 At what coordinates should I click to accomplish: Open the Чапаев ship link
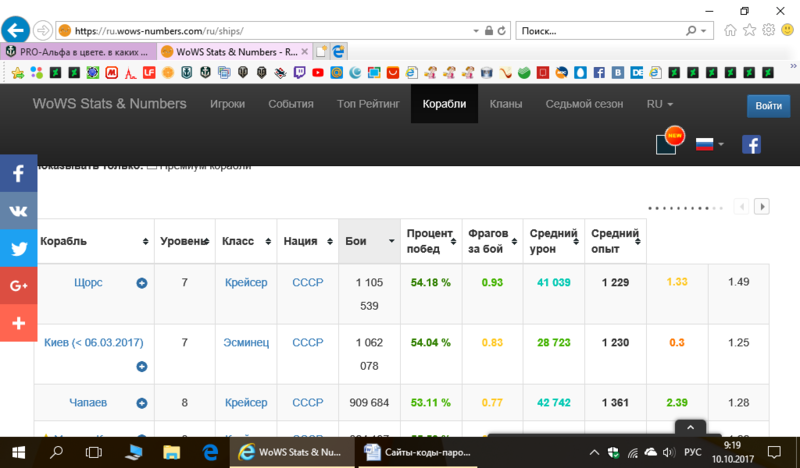click(x=88, y=403)
